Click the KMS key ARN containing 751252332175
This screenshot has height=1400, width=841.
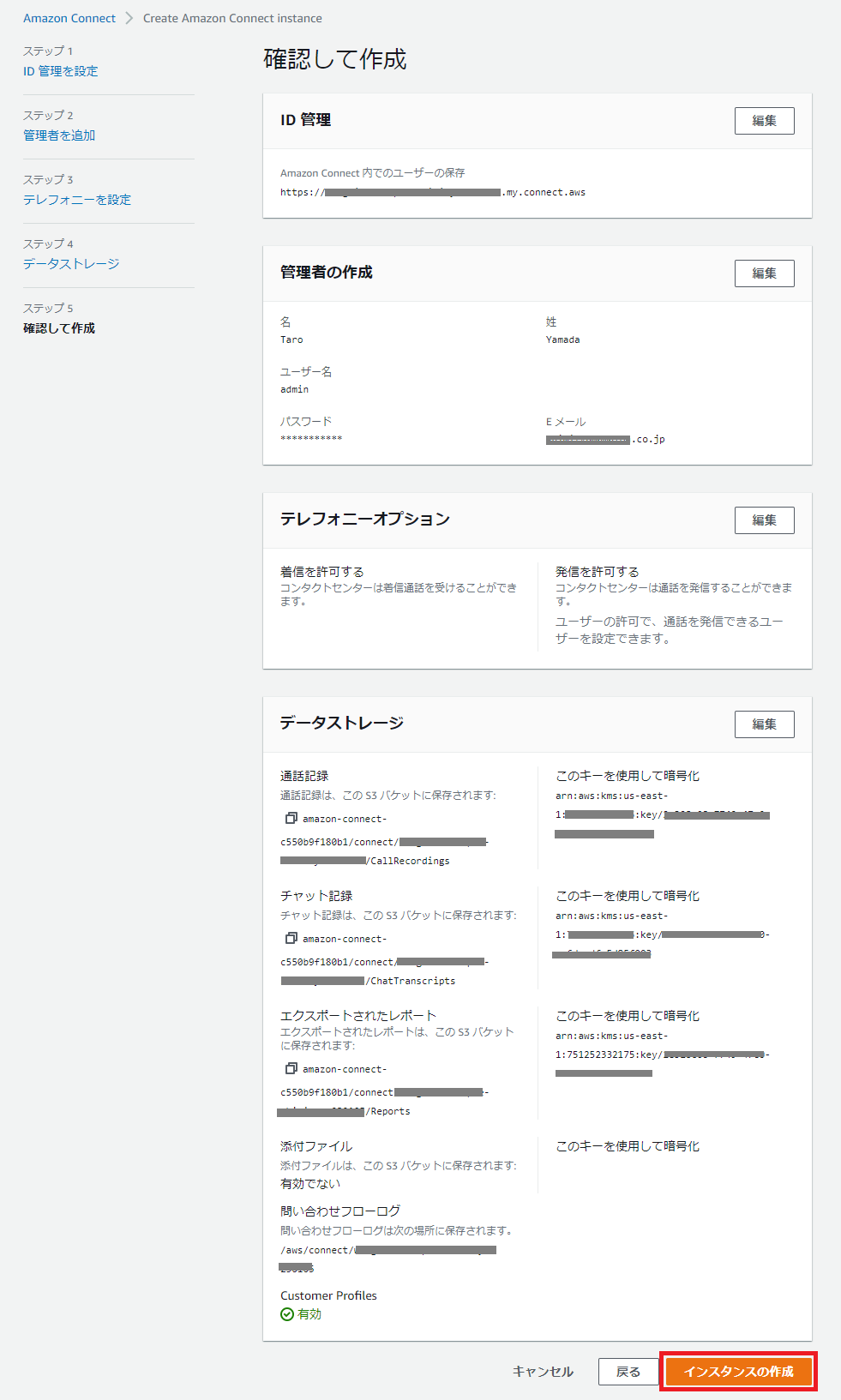[663, 1055]
